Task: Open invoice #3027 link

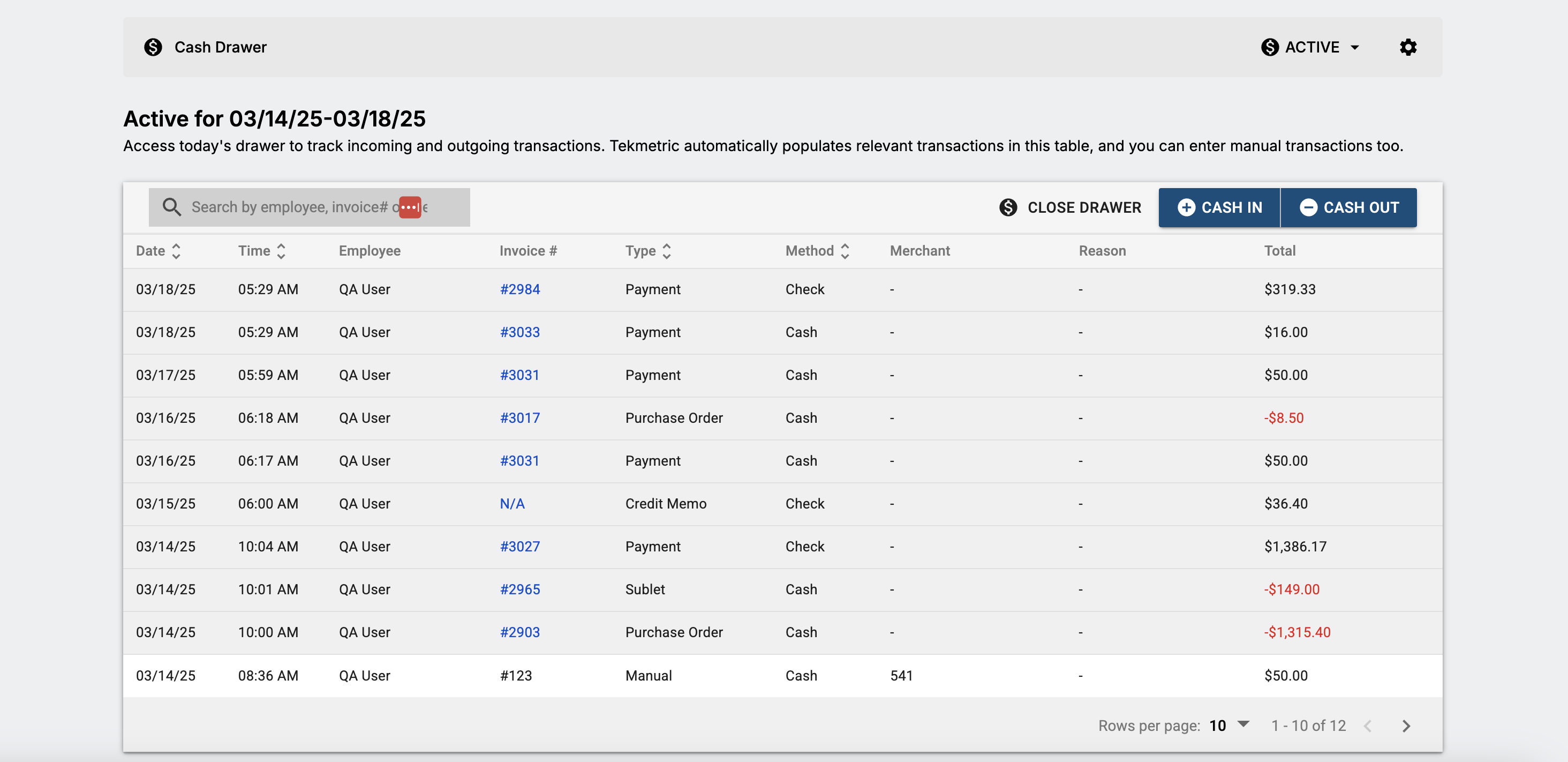Action: pyautogui.click(x=520, y=547)
